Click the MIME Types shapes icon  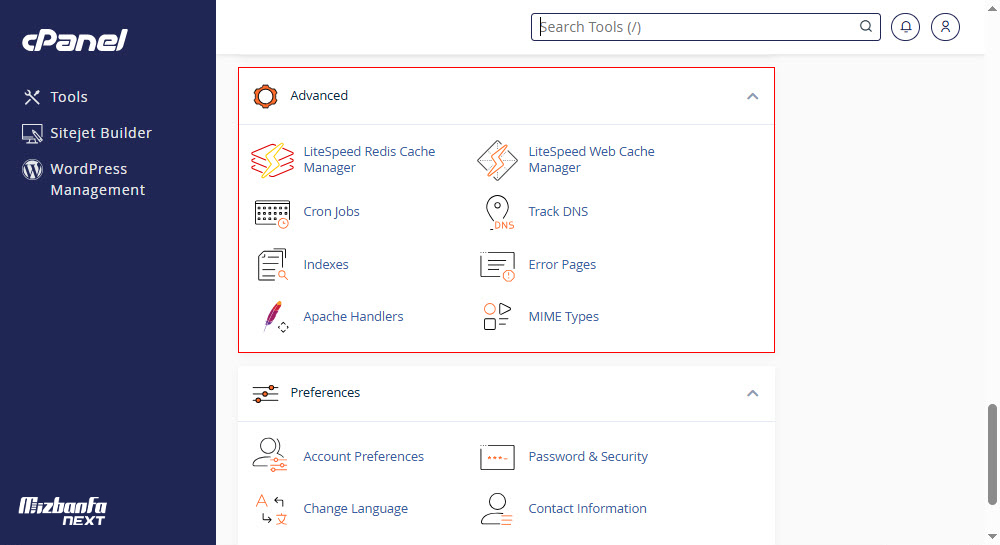coord(497,316)
